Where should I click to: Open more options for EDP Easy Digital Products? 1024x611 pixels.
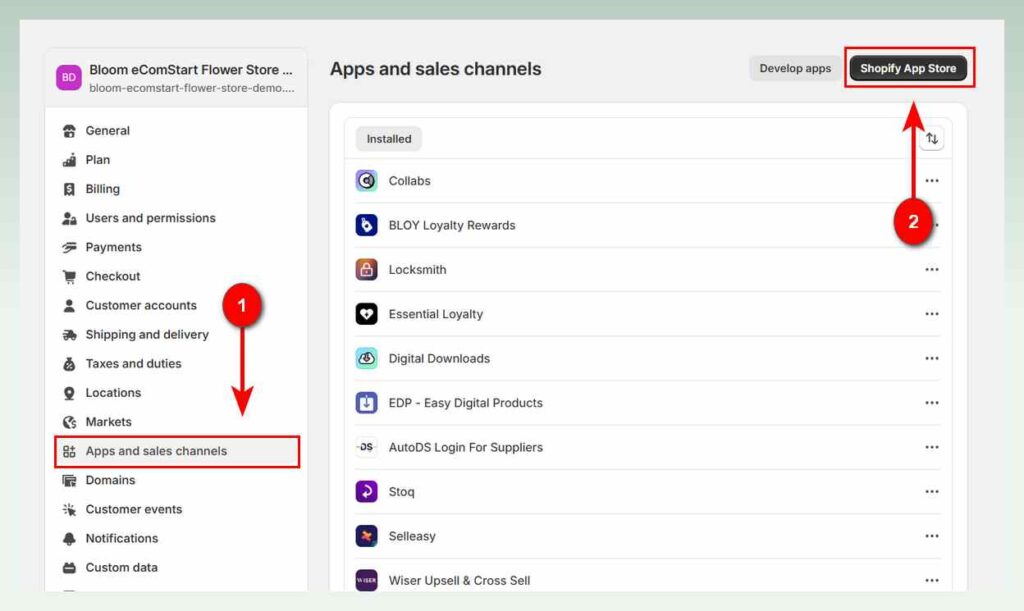pos(931,402)
